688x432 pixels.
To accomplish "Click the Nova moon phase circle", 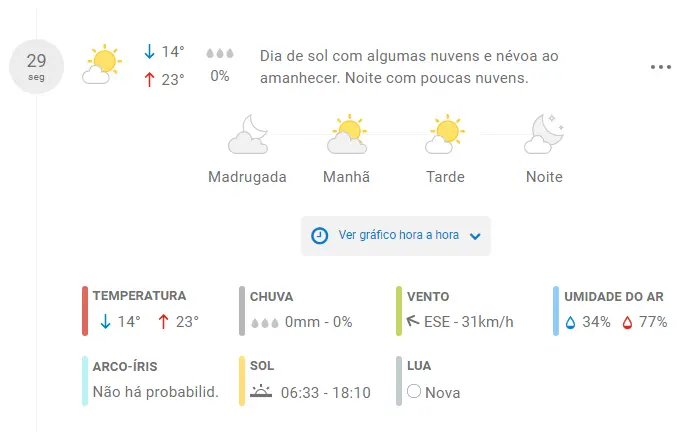I will (x=414, y=391).
